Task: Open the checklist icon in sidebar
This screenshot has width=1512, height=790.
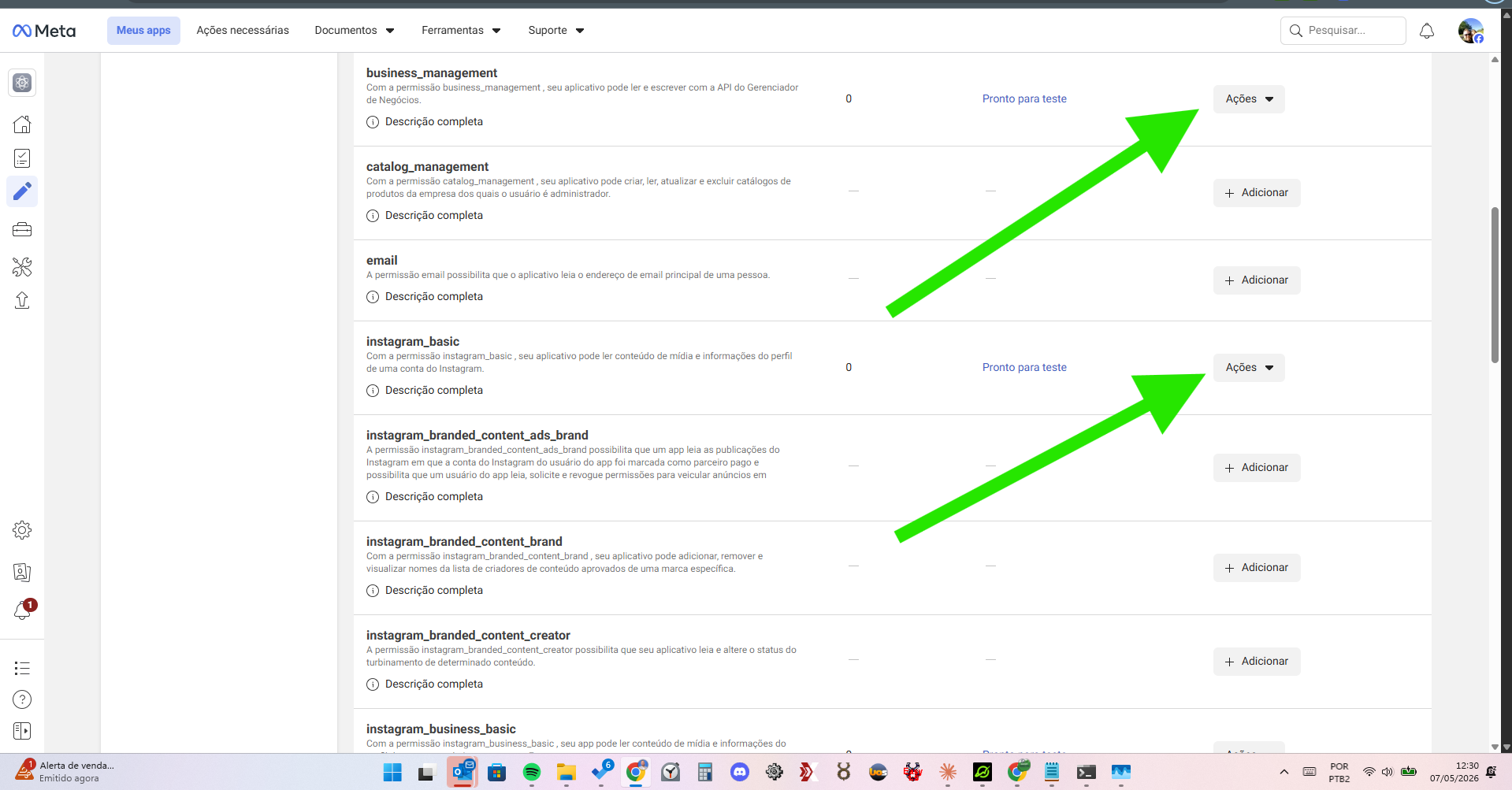Action: point(22,158)
